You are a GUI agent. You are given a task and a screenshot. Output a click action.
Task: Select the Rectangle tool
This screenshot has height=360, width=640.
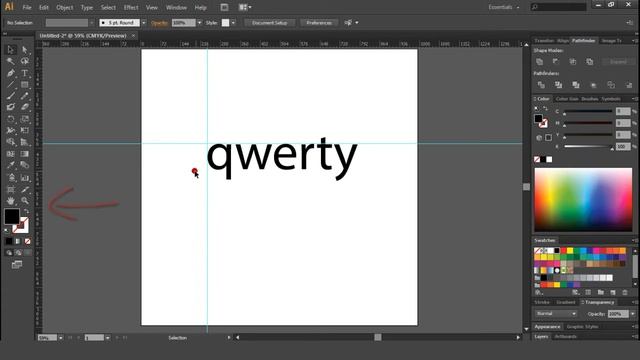point(24,84)
